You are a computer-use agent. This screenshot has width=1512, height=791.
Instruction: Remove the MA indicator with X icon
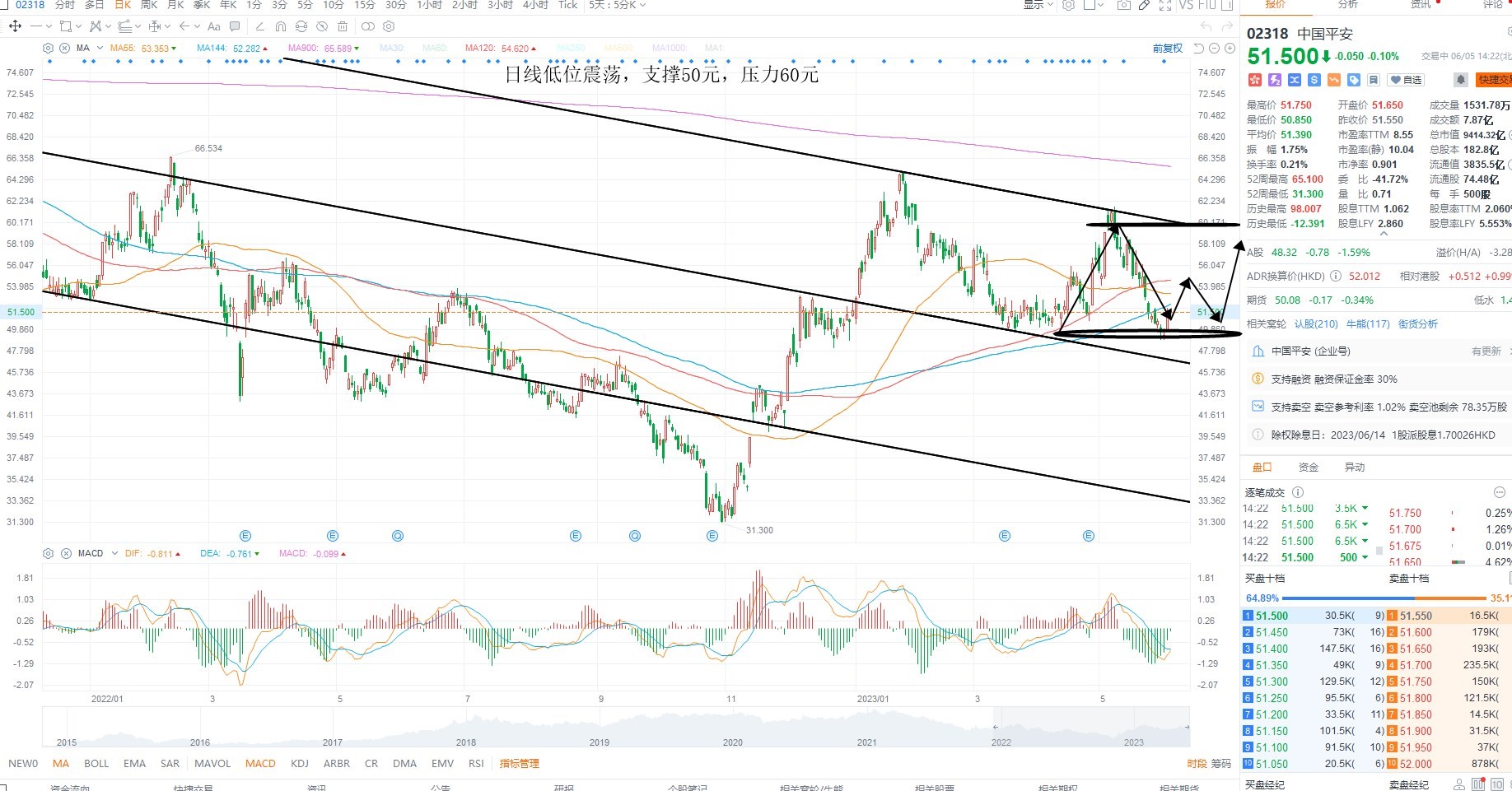point(65,48)
